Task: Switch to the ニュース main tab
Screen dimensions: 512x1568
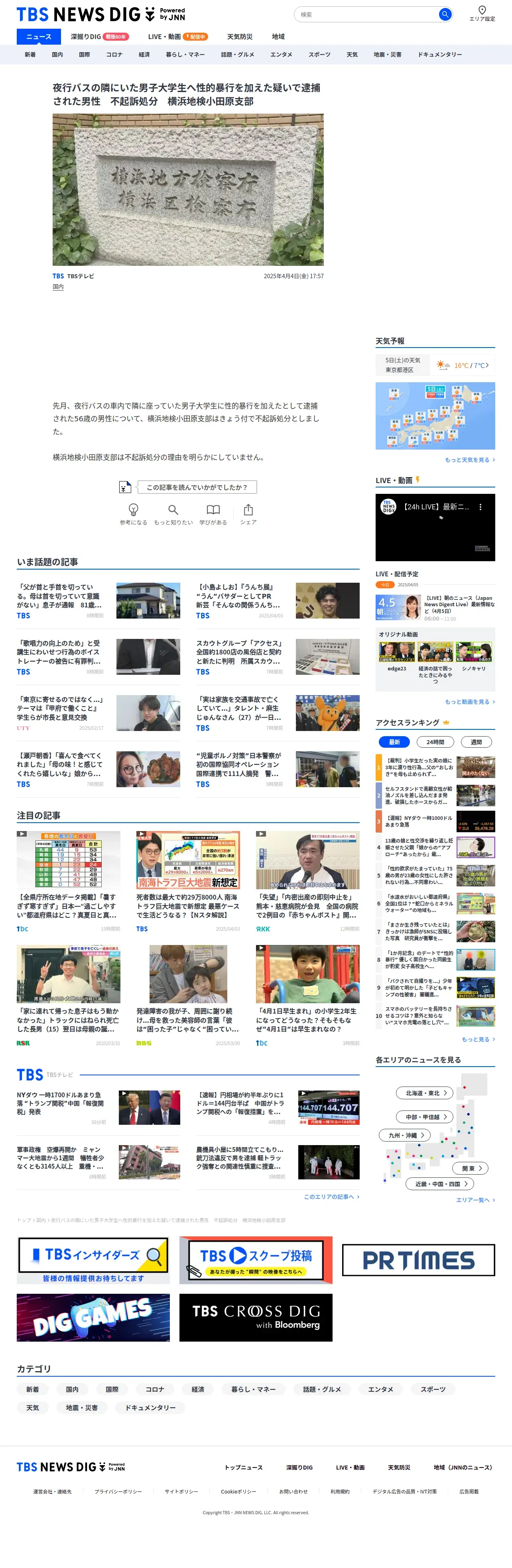Action: click(x=38, y=37)
